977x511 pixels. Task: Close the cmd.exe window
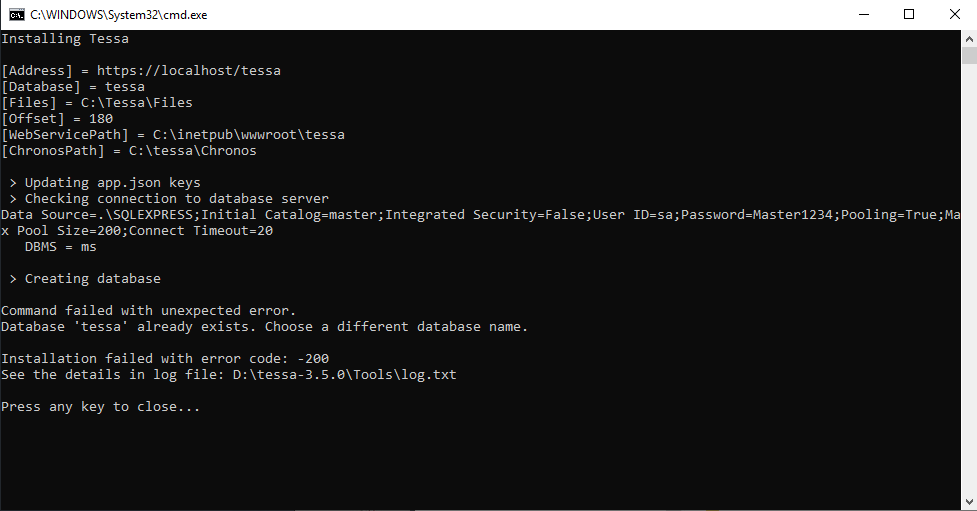[955, 14]
